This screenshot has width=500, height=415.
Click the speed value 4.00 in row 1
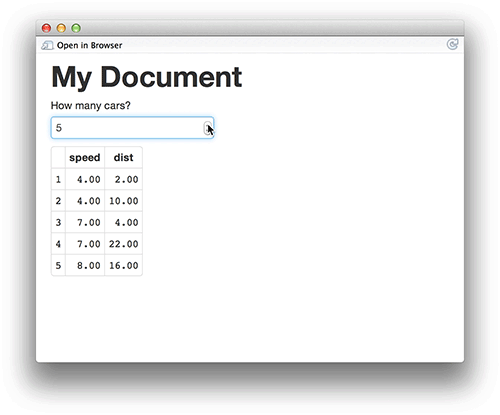click(89, 179)
